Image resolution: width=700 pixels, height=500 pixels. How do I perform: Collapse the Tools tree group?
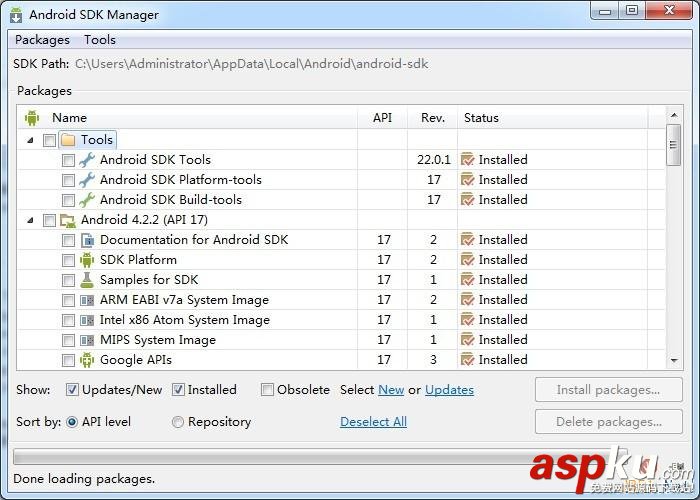(30, 140)
